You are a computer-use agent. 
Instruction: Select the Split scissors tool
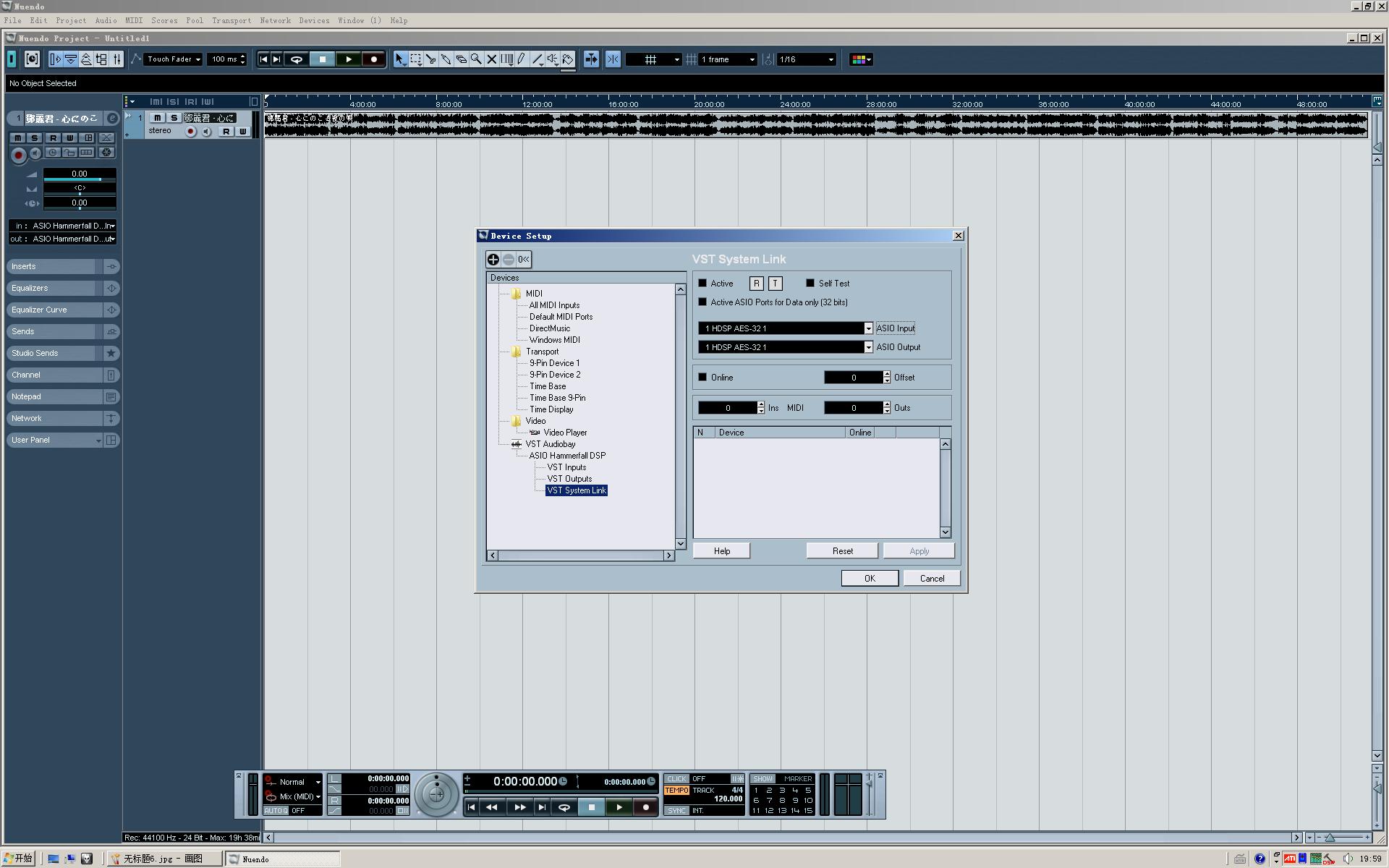(x=431, y=59)
